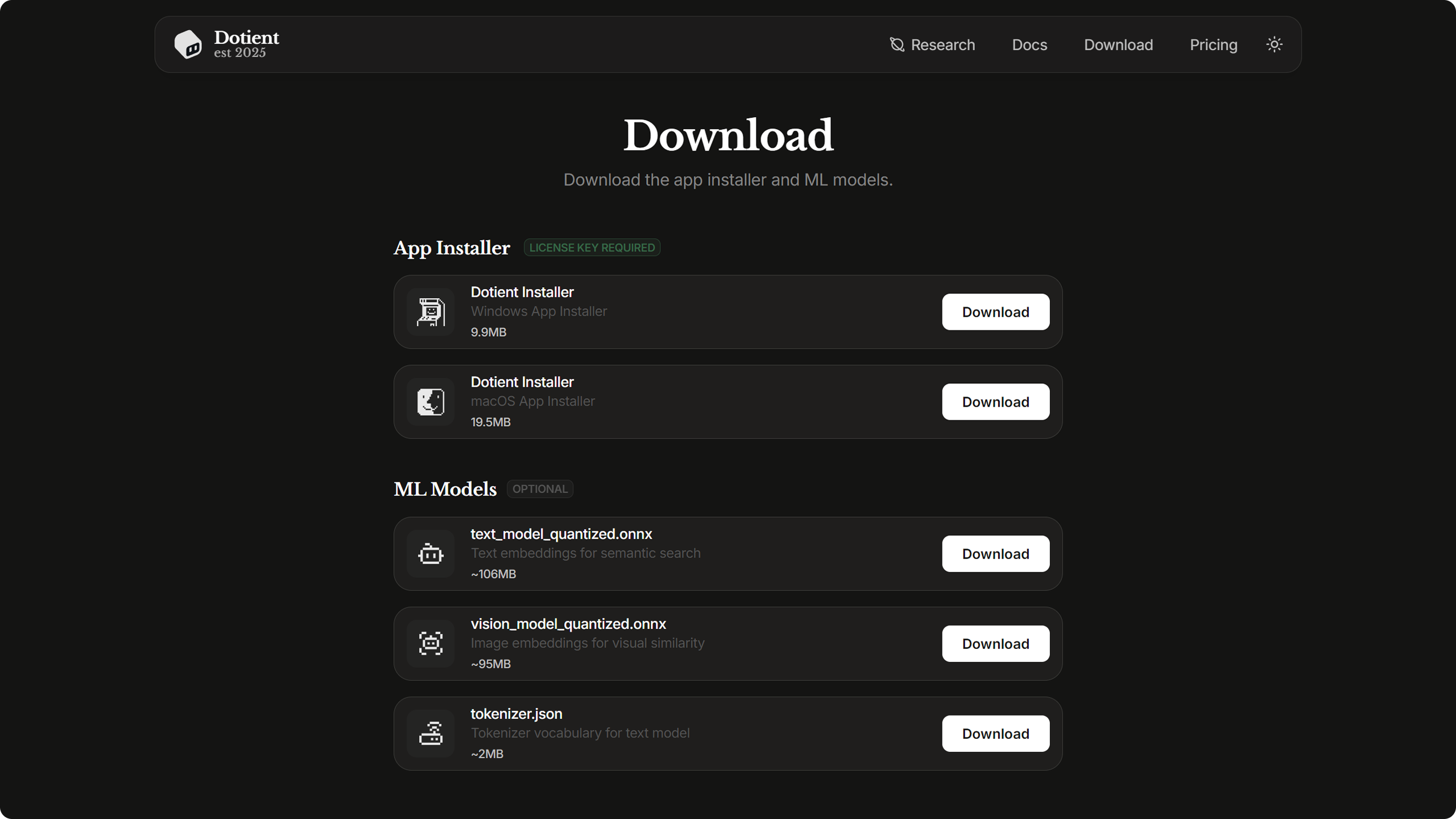Download text_model_quantized.onnx
This screenshot has height=819, width=1456.
[x=995, y=553]
